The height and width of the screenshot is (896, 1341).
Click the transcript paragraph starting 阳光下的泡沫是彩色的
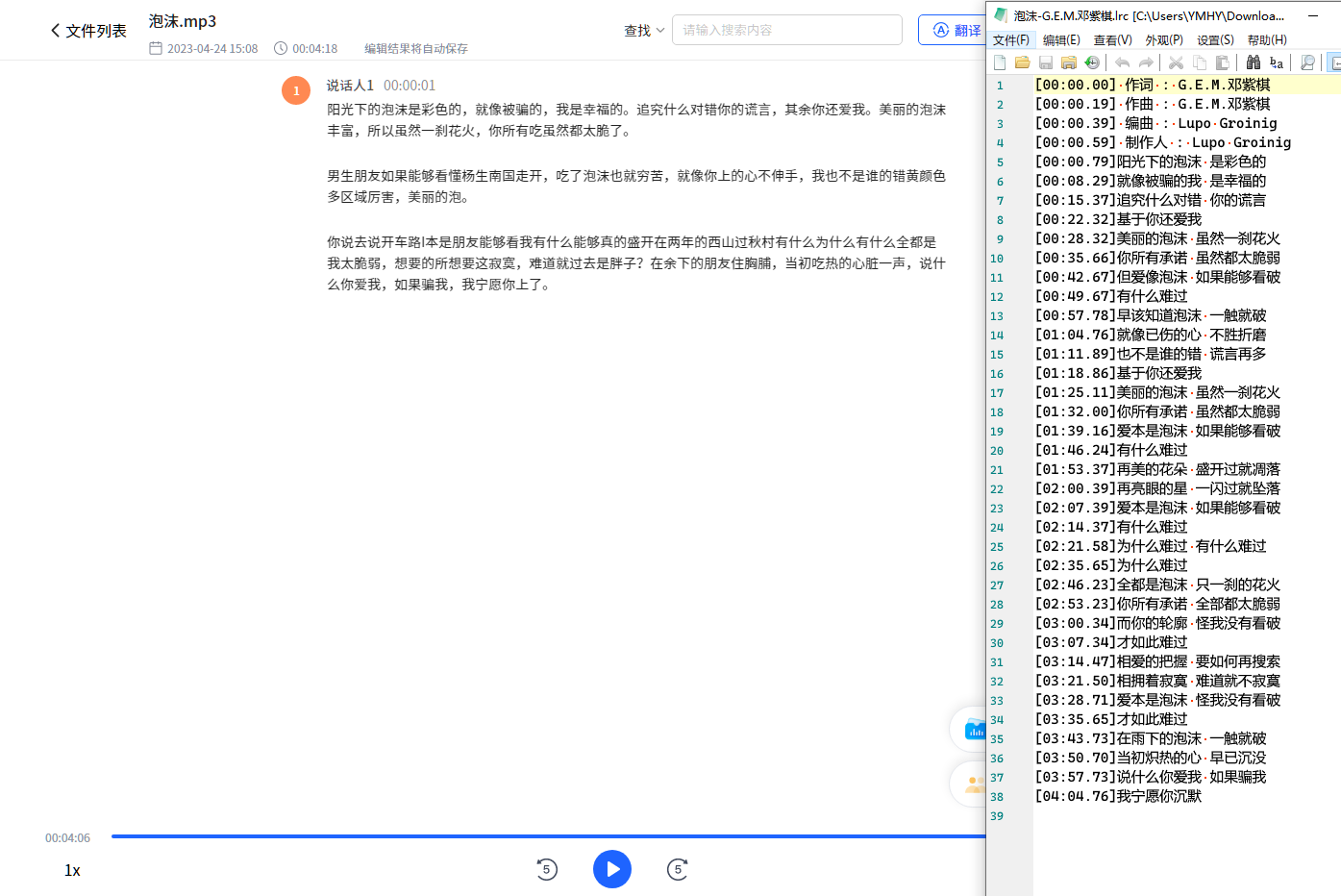(x=636, y=120)
